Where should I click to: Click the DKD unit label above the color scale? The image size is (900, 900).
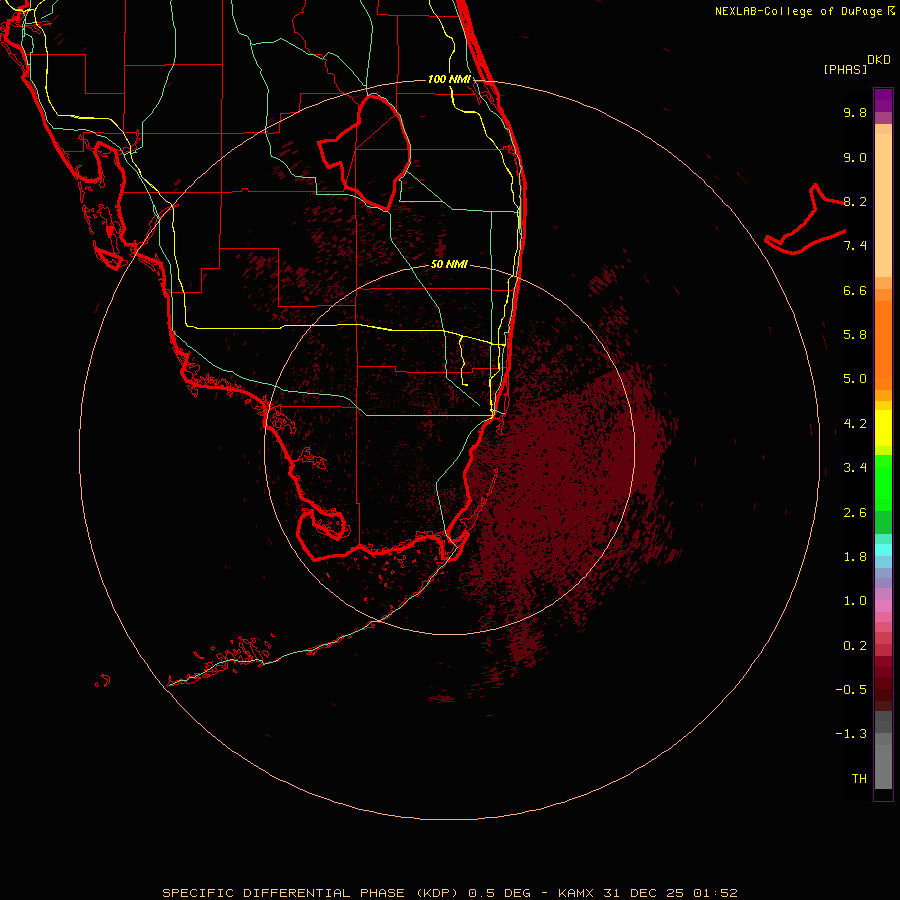pos(879,60)
